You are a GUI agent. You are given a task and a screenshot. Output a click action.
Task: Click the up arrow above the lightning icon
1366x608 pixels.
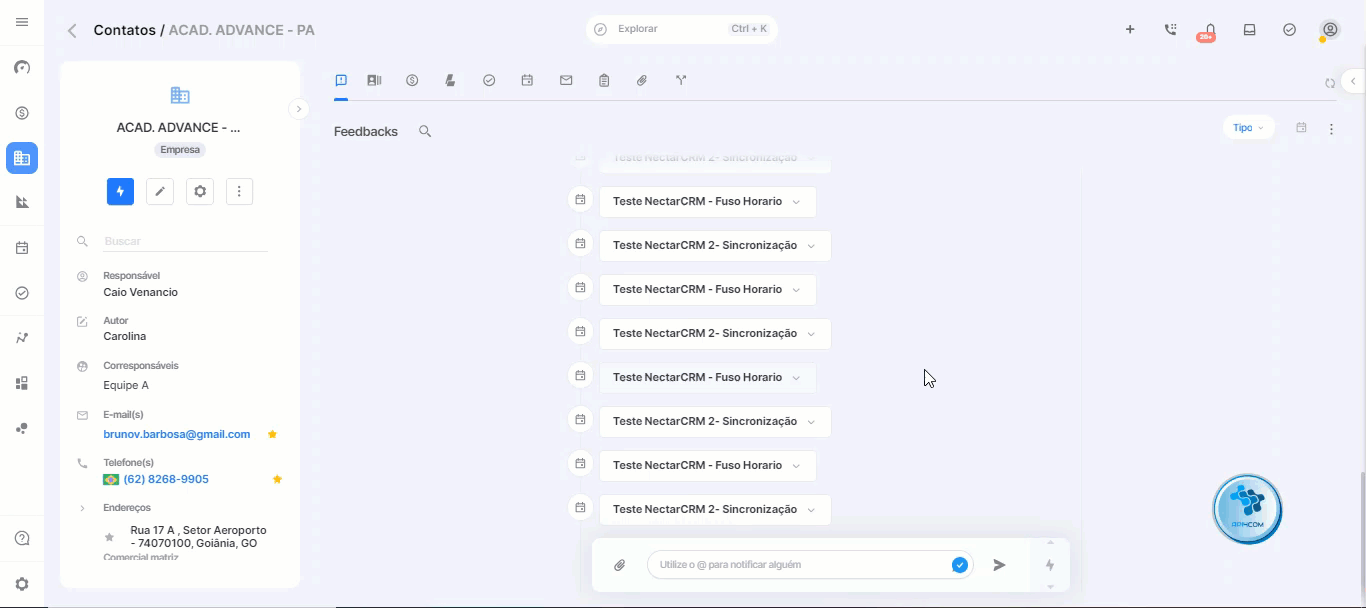click(x=1050, y=543)
